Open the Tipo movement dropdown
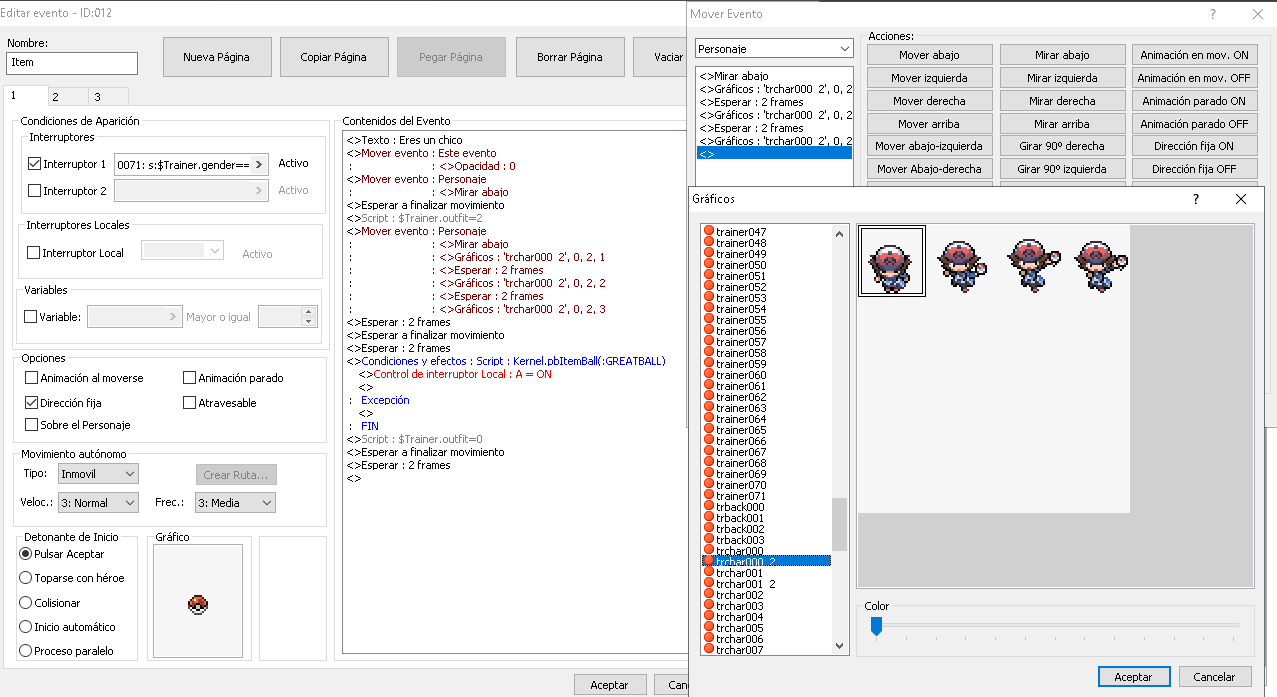 point(97,473)
